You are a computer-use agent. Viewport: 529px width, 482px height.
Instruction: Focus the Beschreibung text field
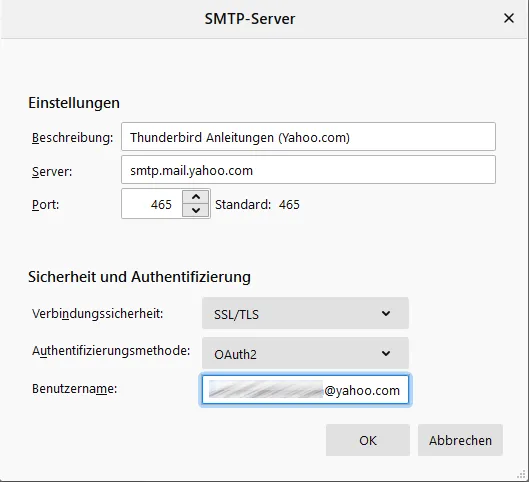(308, 137)
